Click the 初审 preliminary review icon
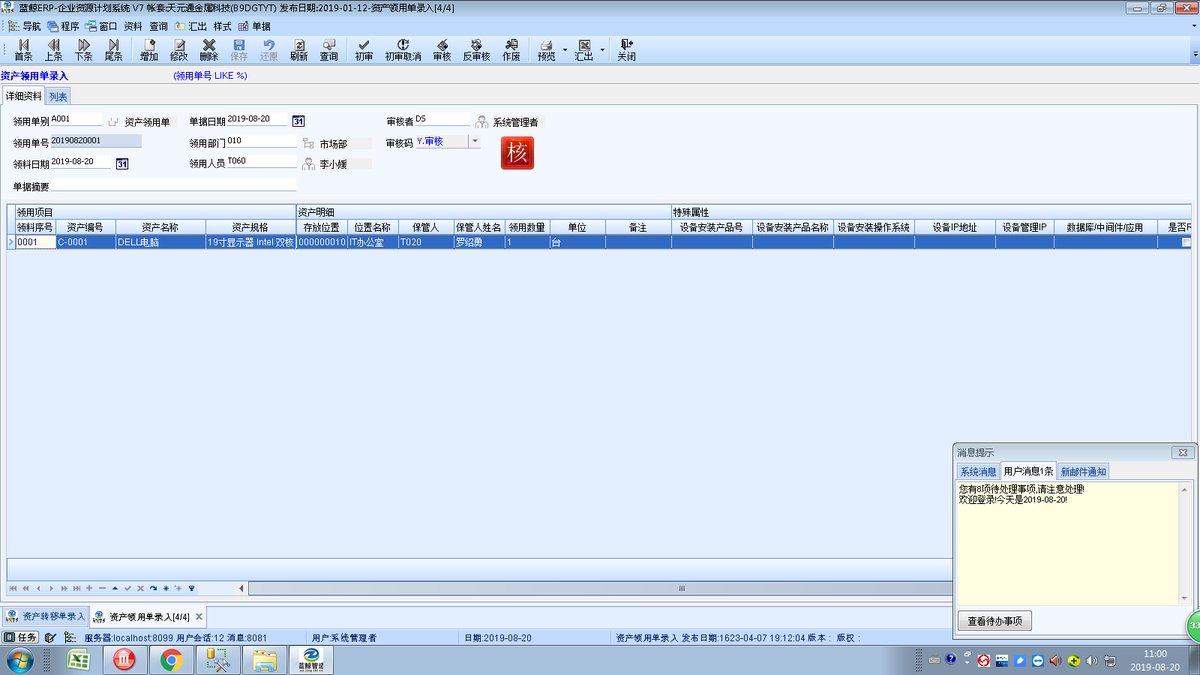Image resolution: width=1200 pixels, height=675 pixels. tap(364, 50)
